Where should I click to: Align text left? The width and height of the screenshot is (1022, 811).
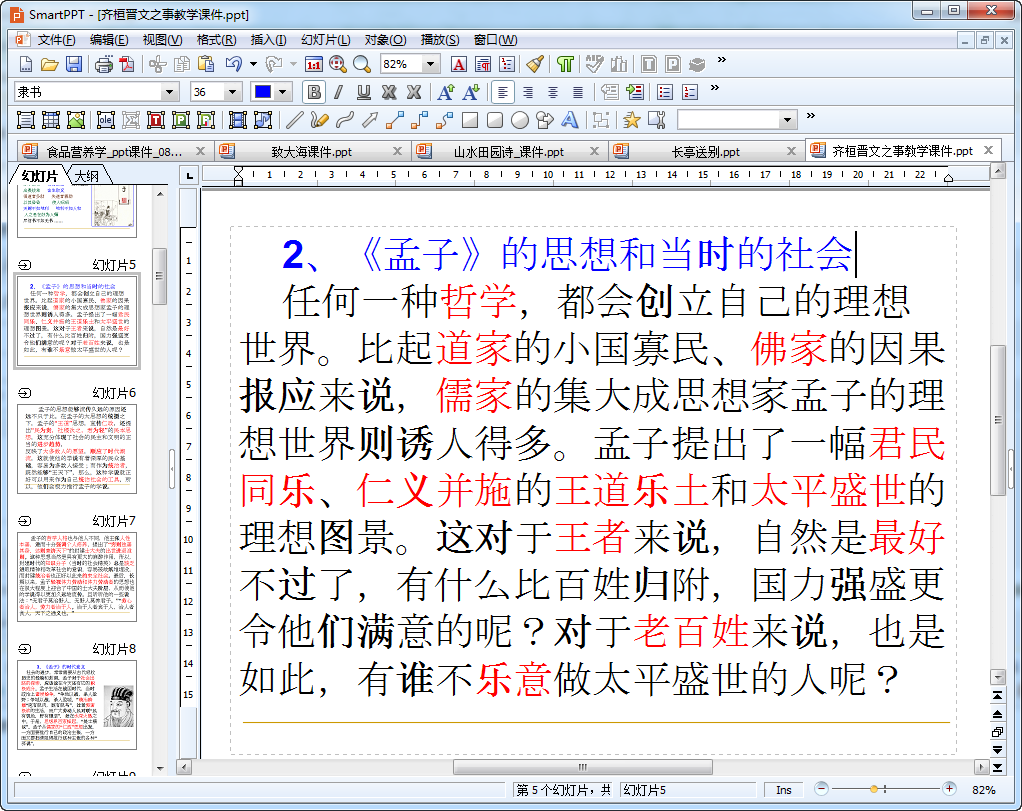pyautogui.click(x=503, y=92)
